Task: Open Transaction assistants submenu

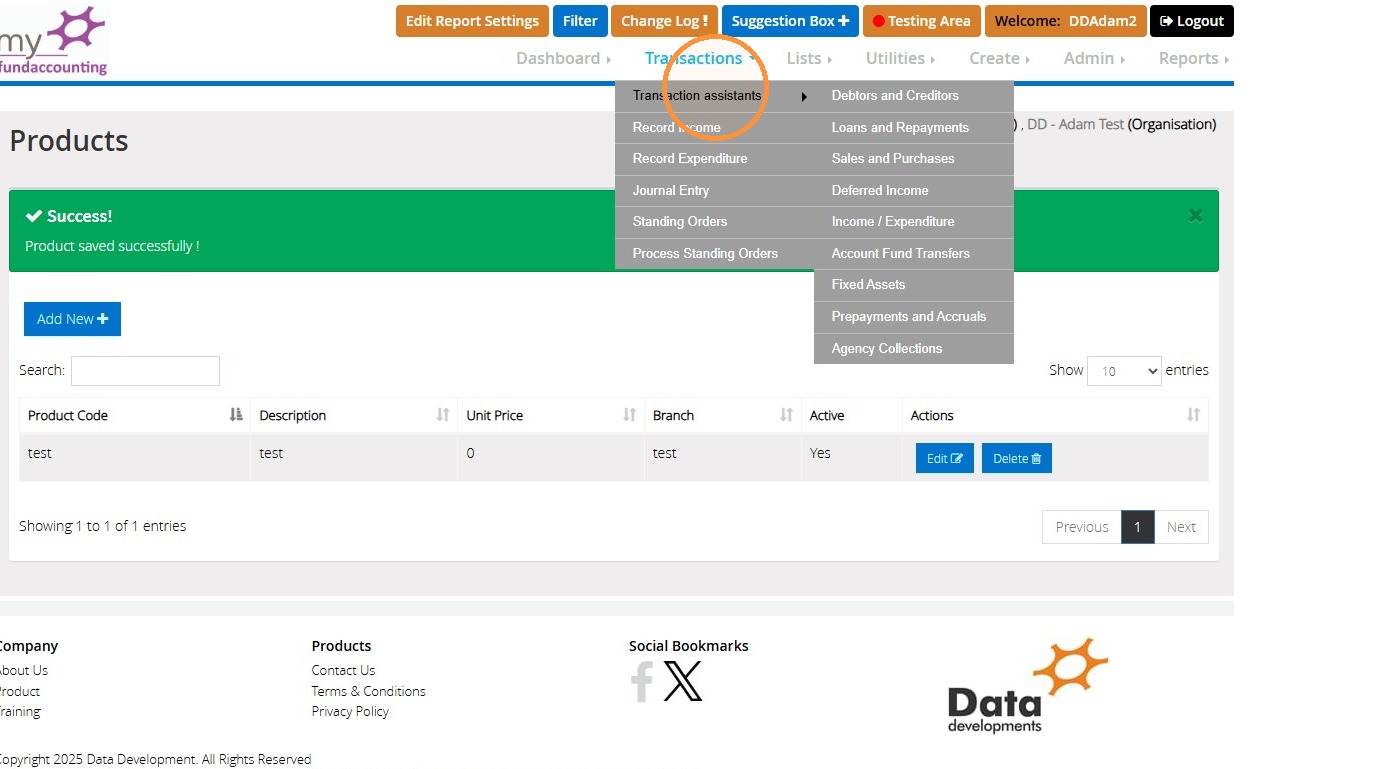Action: [x=715, y=96]
